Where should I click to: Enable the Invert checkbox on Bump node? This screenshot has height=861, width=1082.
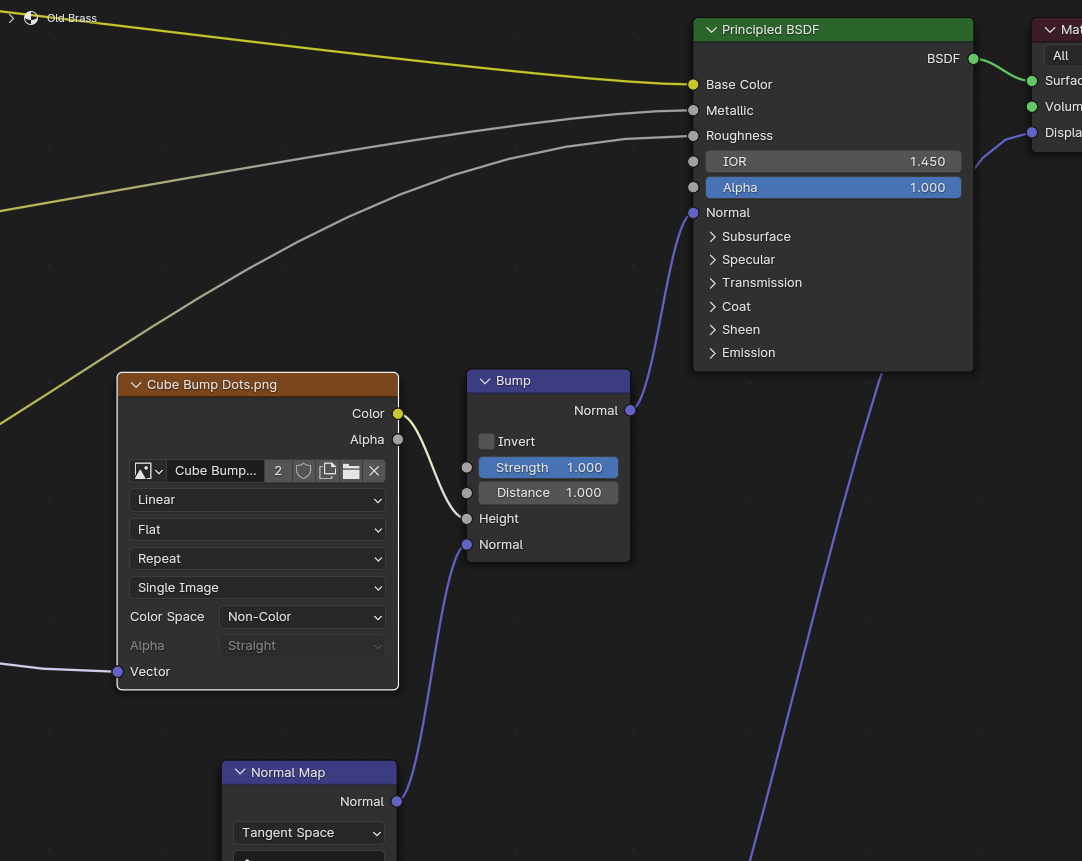[486, 442]
